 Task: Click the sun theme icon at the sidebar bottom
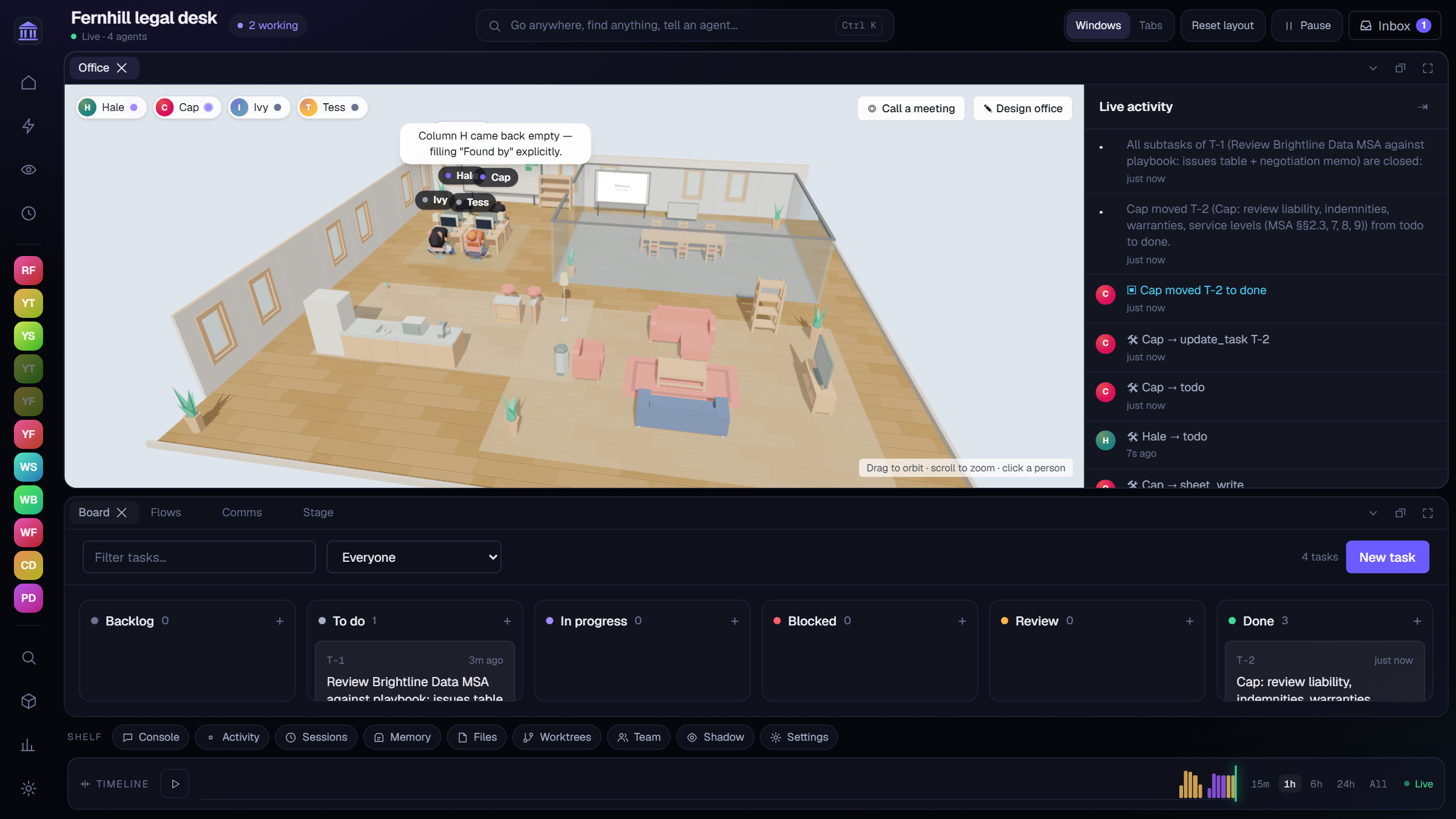coord(29,789)
